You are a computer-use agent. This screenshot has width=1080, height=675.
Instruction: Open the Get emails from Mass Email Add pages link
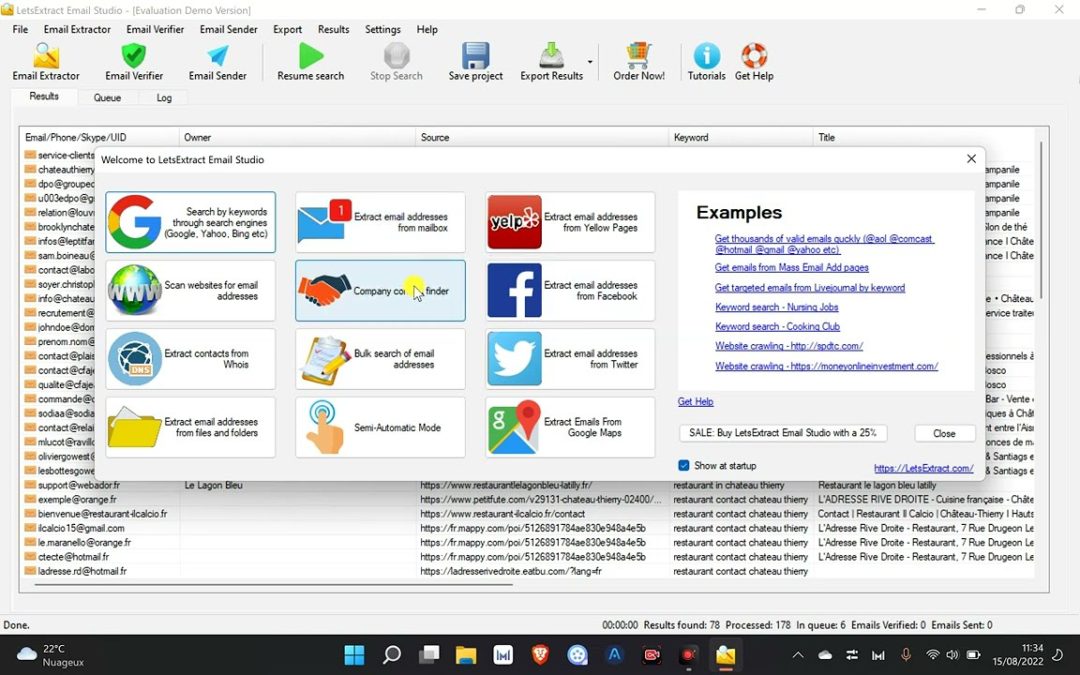coord(791,267)
